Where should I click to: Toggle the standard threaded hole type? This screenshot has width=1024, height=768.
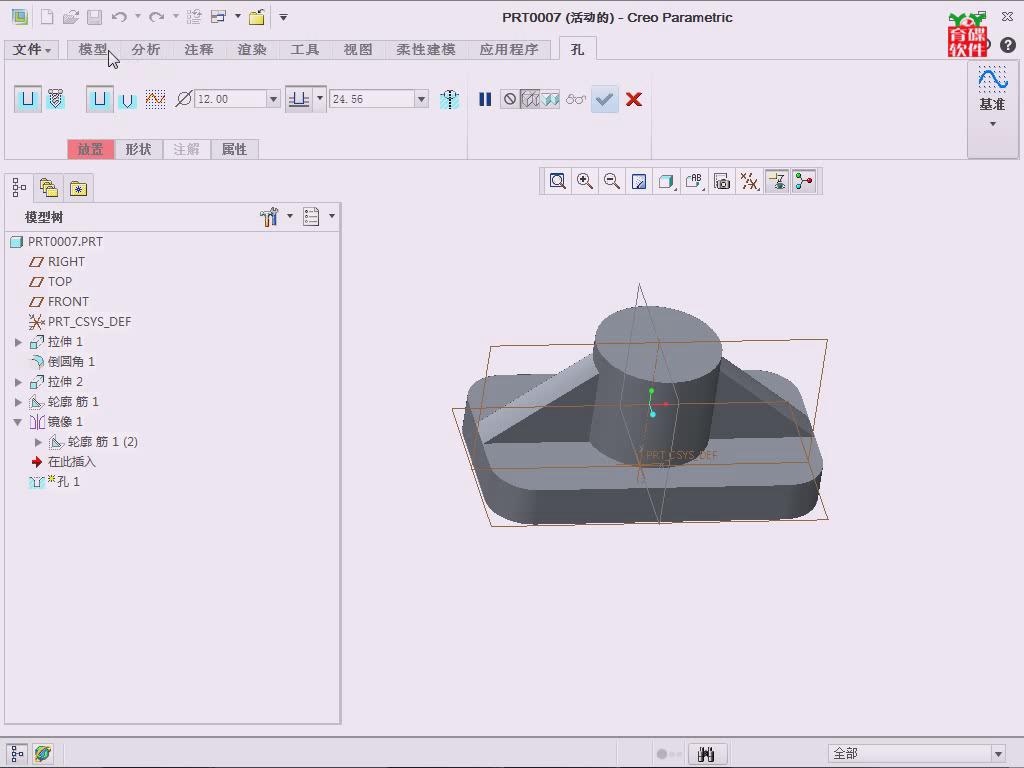[56, 99]
